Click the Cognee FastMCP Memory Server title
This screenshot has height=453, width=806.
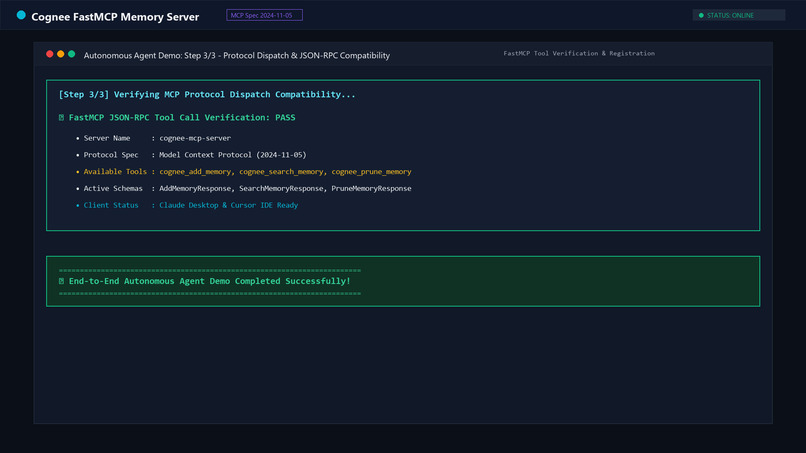pyautogui.click(x=115, y=17)
